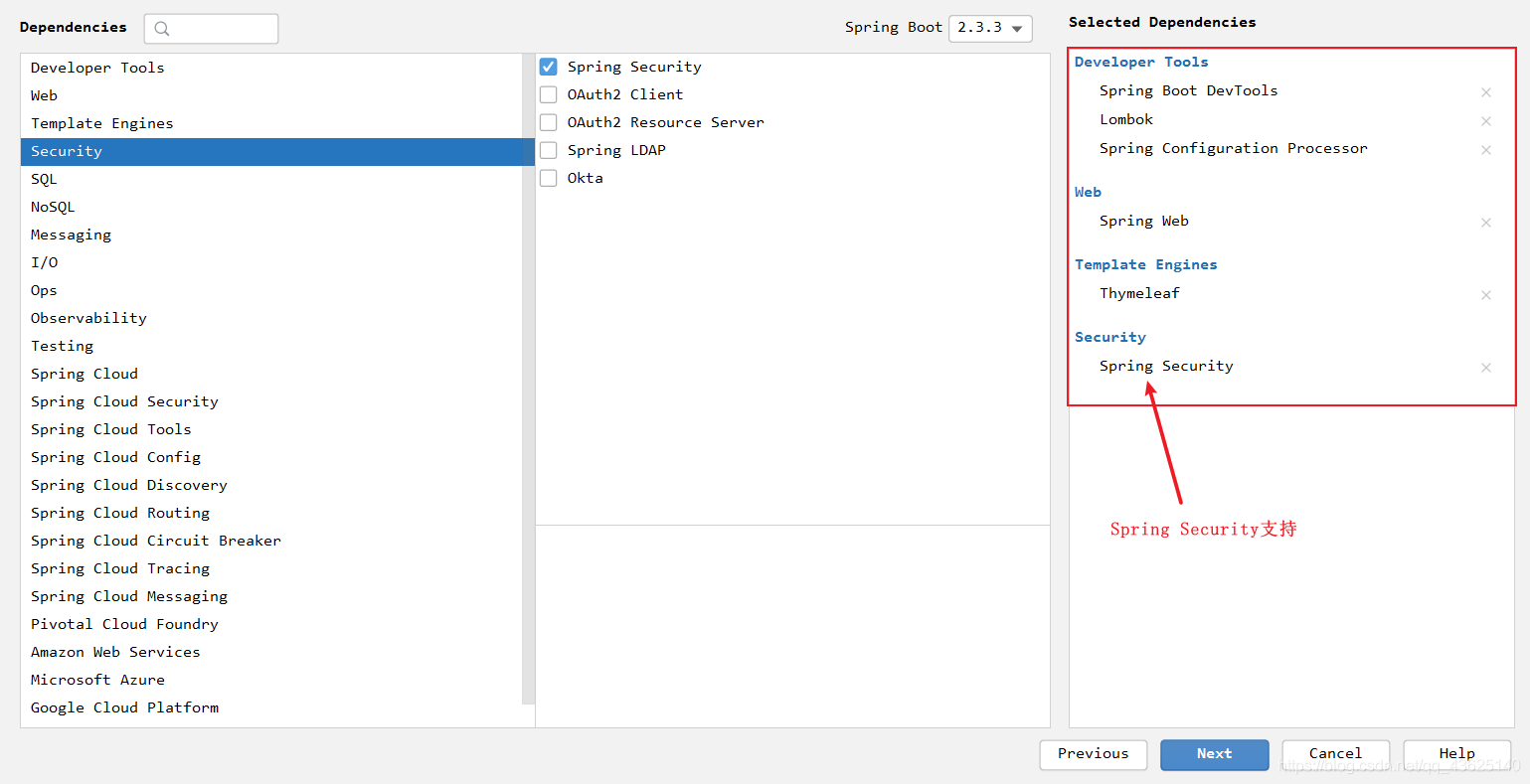Remove Thymeleaf dependency via X icon

[x=1486, y=295]
